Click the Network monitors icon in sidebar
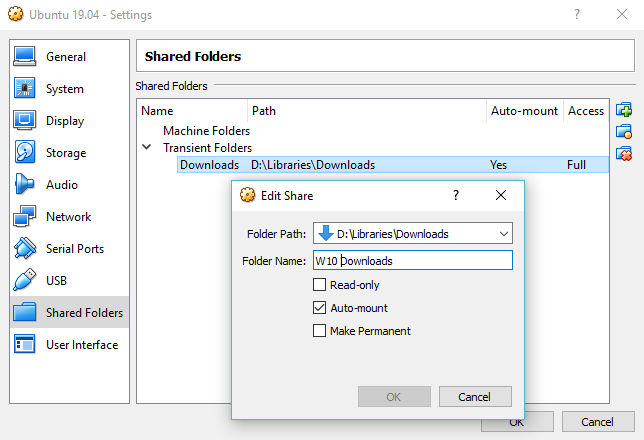The width and height of the screenshot is (644, 440). coord(25,216)
